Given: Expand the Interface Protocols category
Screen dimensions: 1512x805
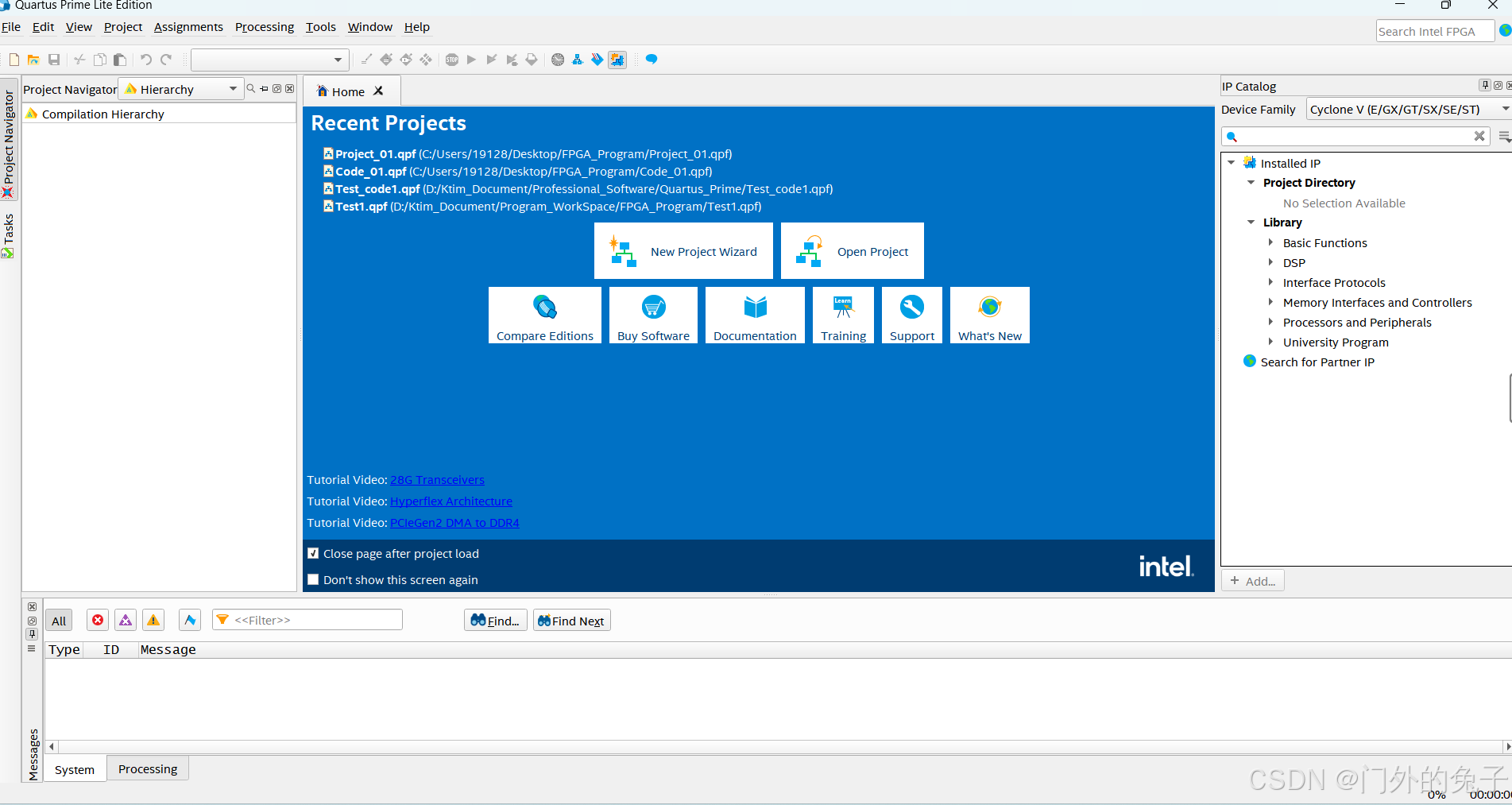Looking at the screenshot, I should 1270,282.
